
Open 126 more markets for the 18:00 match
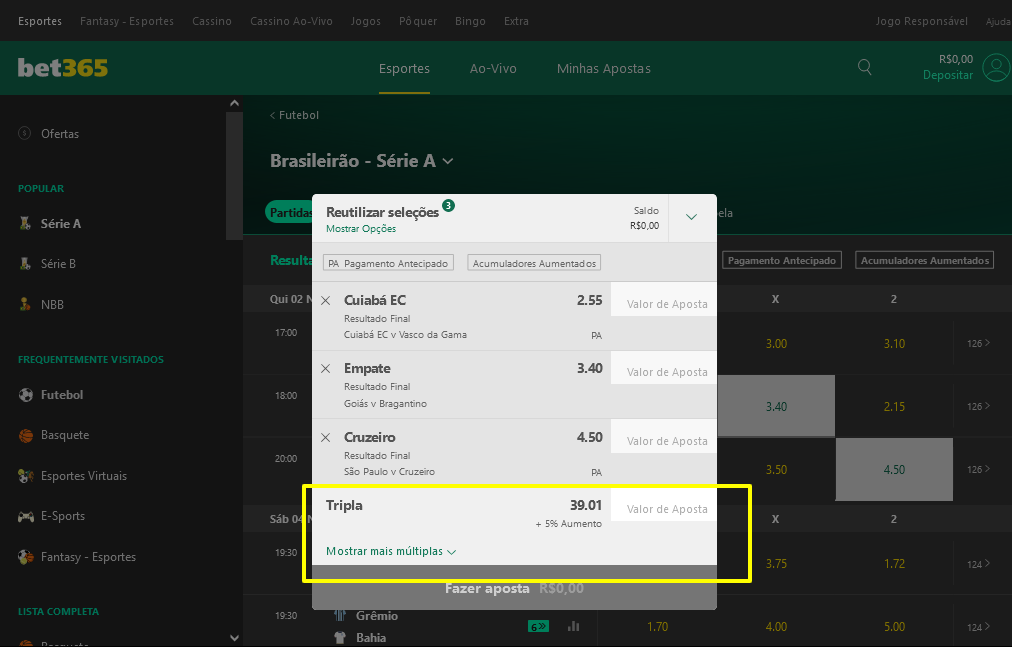[978, 406]
